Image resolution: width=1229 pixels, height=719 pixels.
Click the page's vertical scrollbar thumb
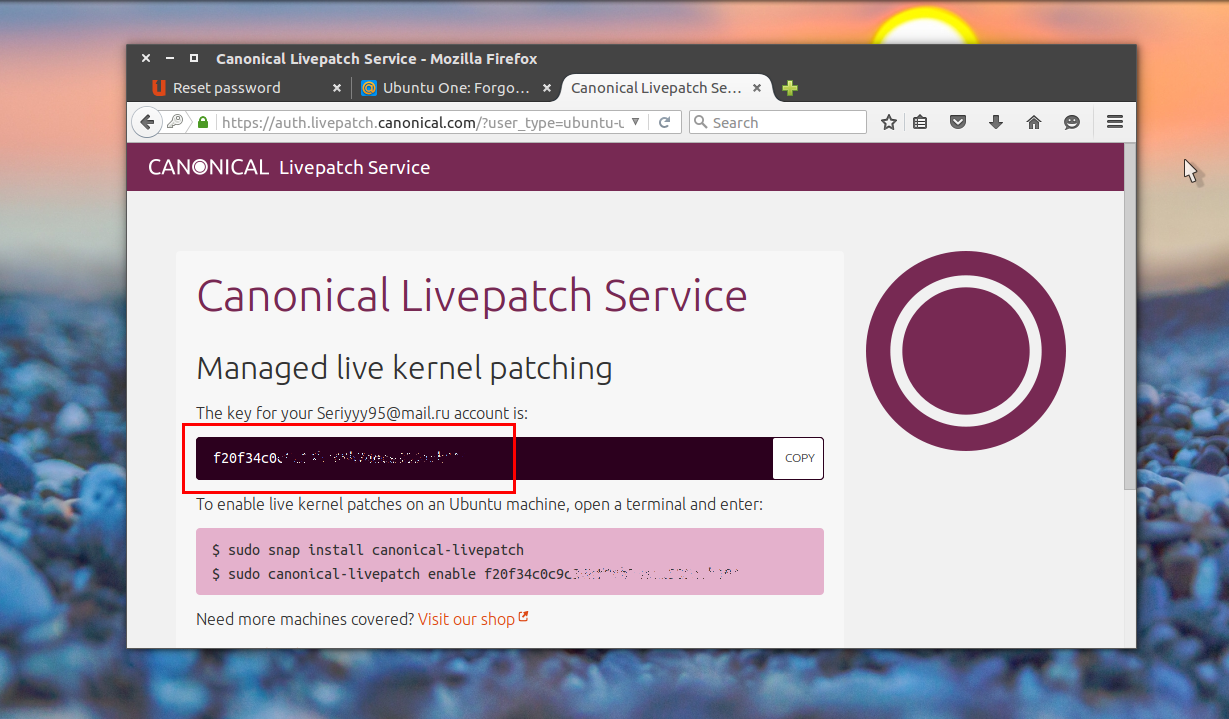click(1129, 320)
